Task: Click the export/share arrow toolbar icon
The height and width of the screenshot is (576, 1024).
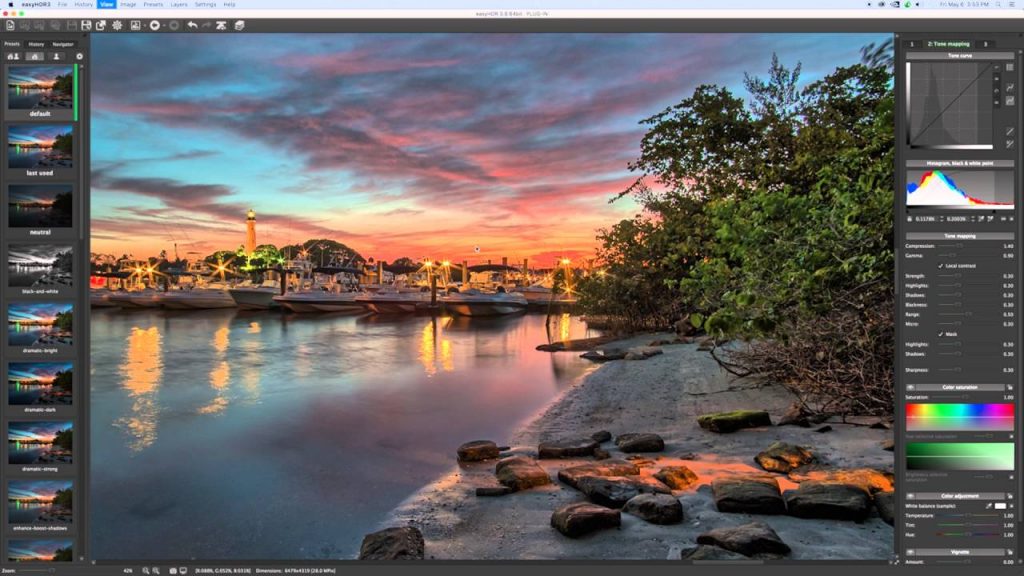Action: coord(101,25)
